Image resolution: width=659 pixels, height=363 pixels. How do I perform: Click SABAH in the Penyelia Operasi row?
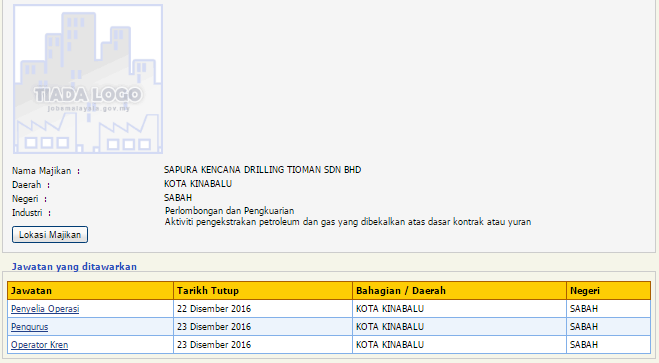pos(584,309)
